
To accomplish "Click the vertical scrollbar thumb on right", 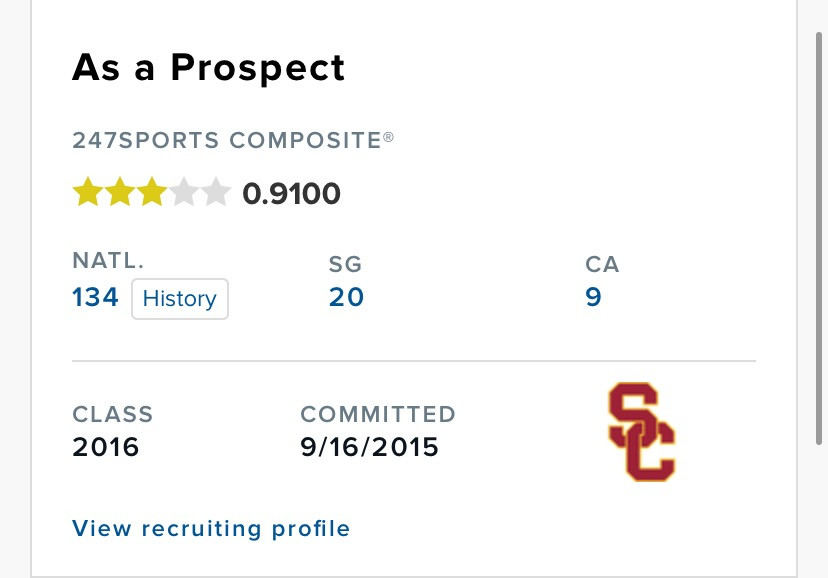I will [818, 239].
